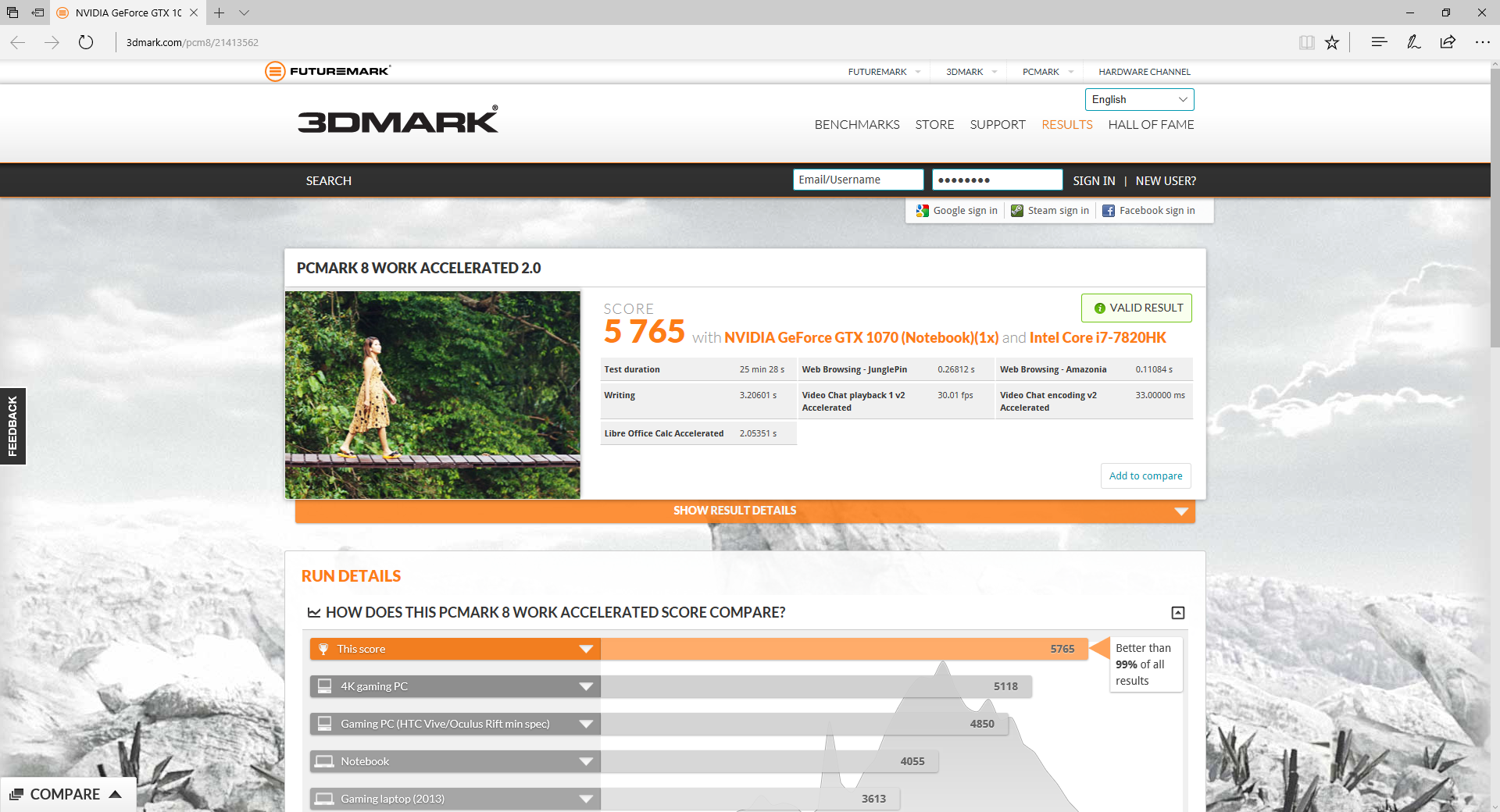Expand the Notebook comparison row
The height and width of the screenshot is (812, 1500).
pyautogui.click(x=586, y=761)
